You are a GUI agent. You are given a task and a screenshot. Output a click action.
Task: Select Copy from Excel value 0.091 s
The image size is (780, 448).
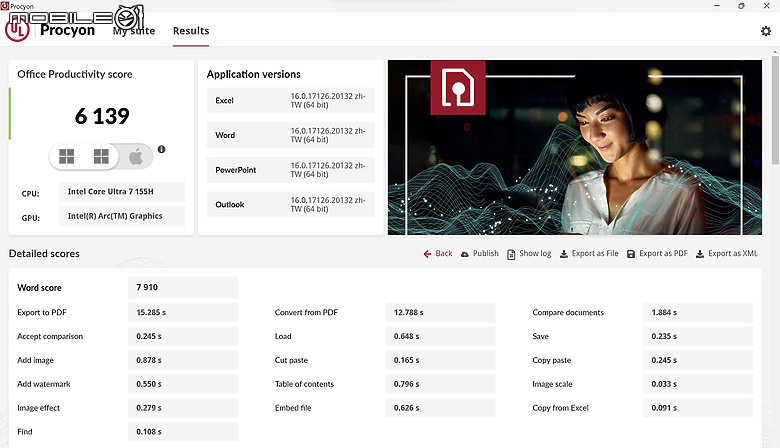click(698, 408)
